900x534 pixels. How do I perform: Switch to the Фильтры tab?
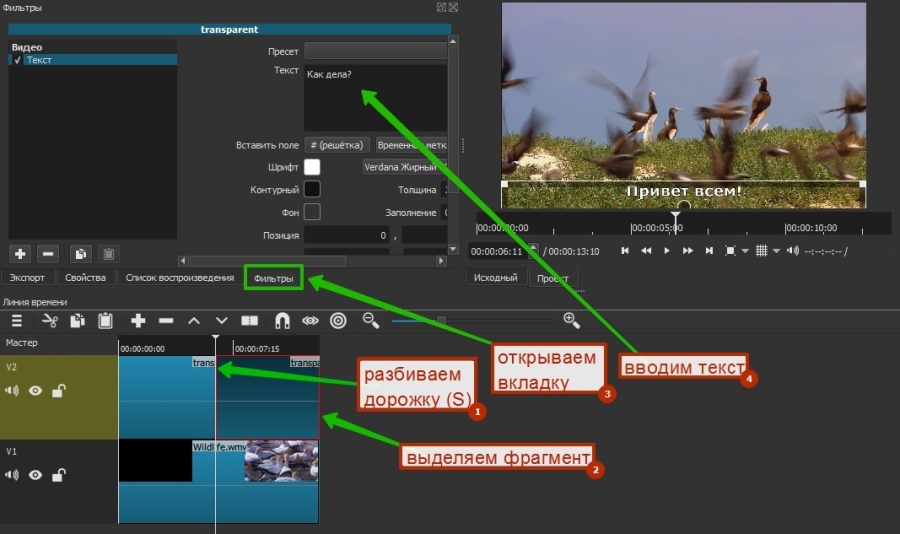(x=274, y=279)
